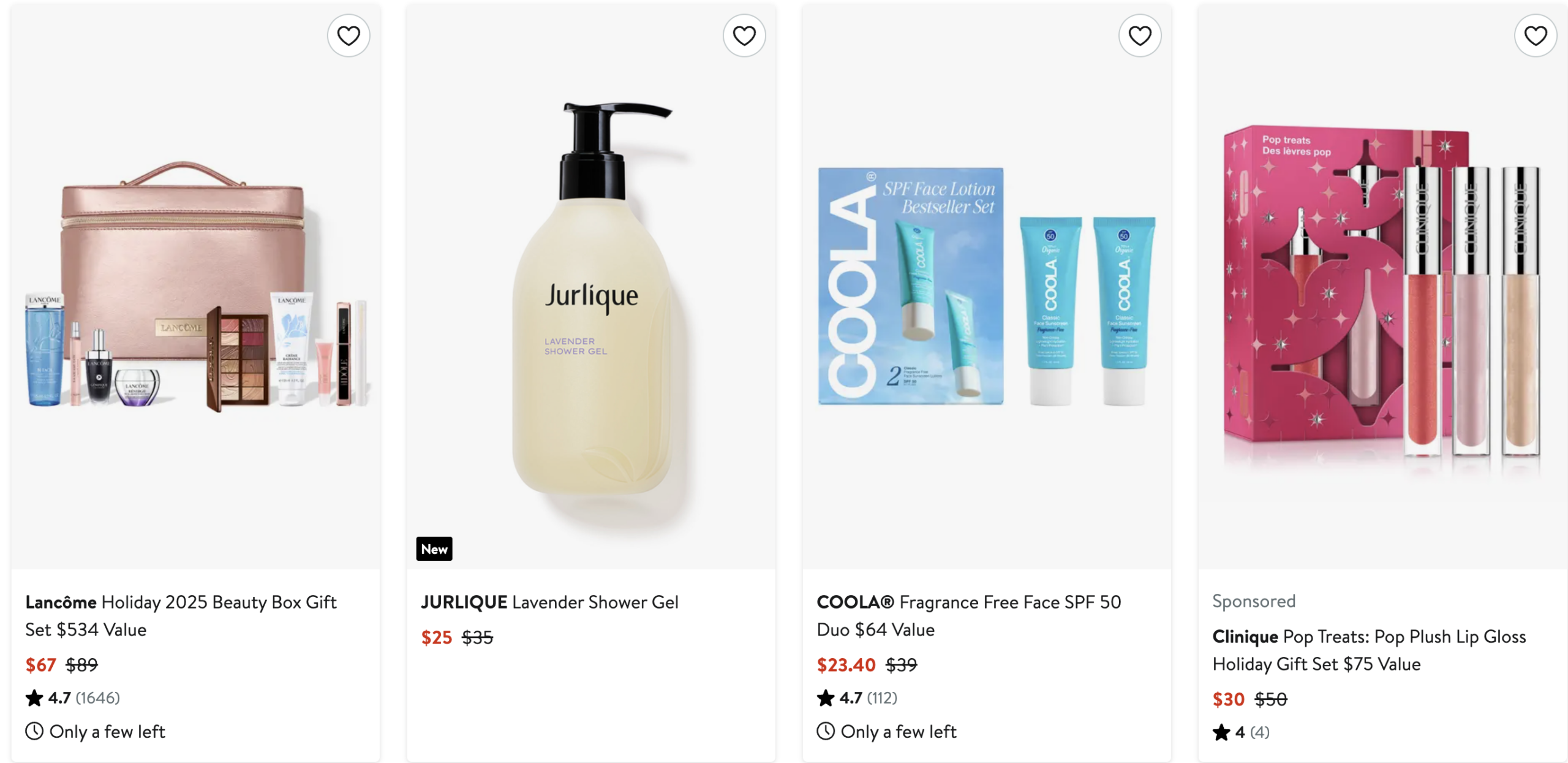Open Clinique Pop Plush Lip Gloss Gift Set link
This screenshot has width=1568, height=763.
1369,650
